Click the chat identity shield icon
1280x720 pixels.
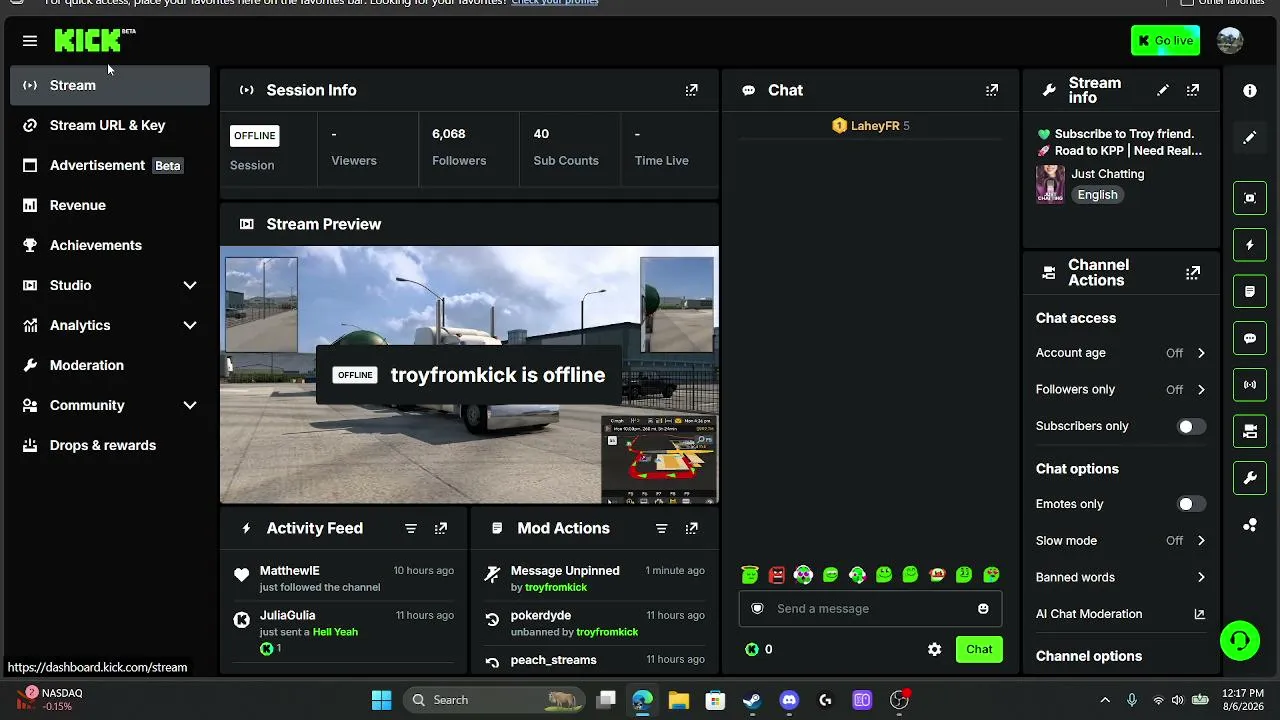pyautogui.click(x=757, y=609)
